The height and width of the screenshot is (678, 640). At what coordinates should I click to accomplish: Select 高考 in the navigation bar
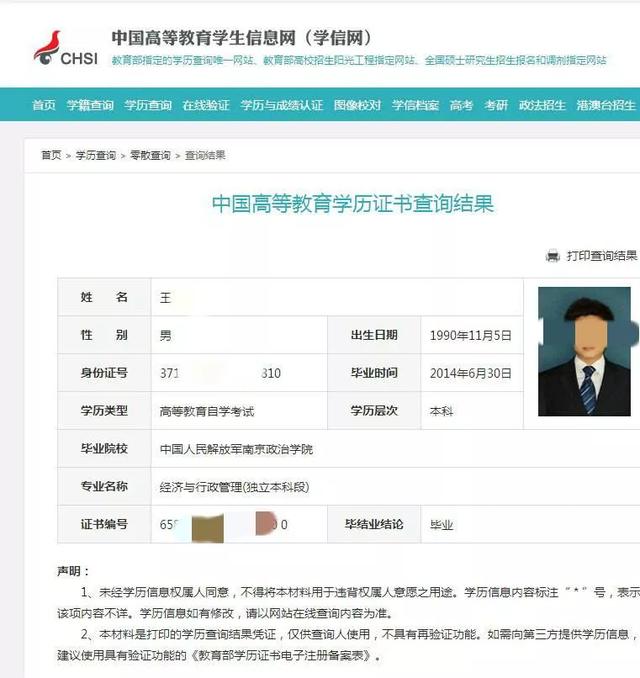461,105
